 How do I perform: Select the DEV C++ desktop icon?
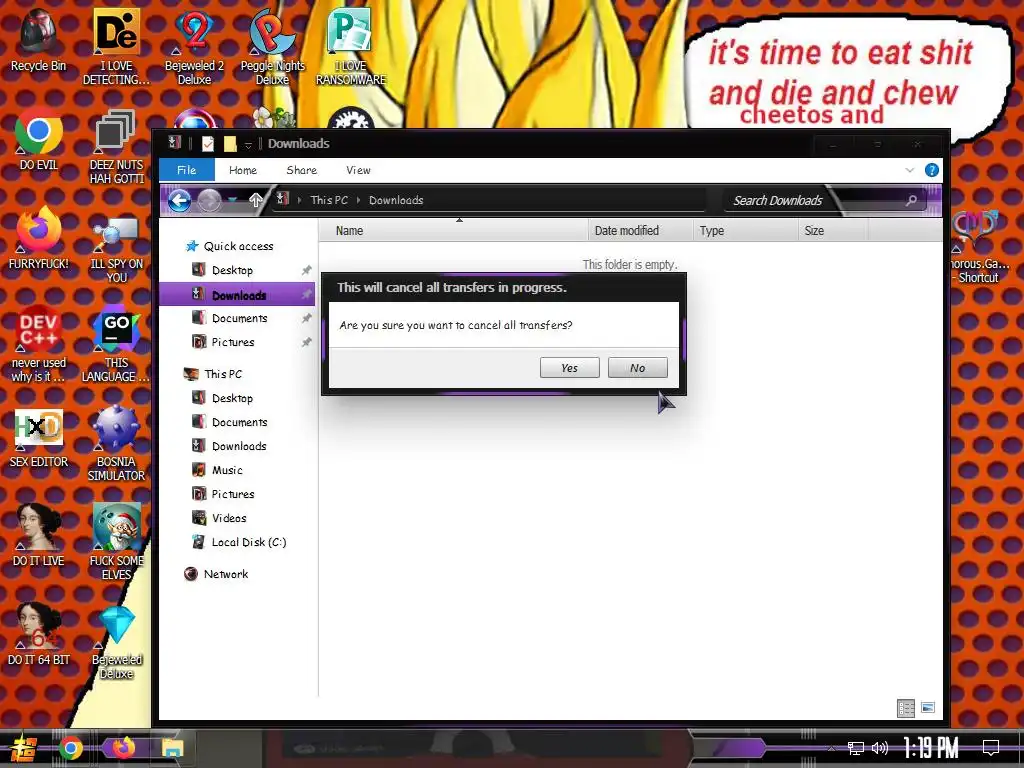39,344
